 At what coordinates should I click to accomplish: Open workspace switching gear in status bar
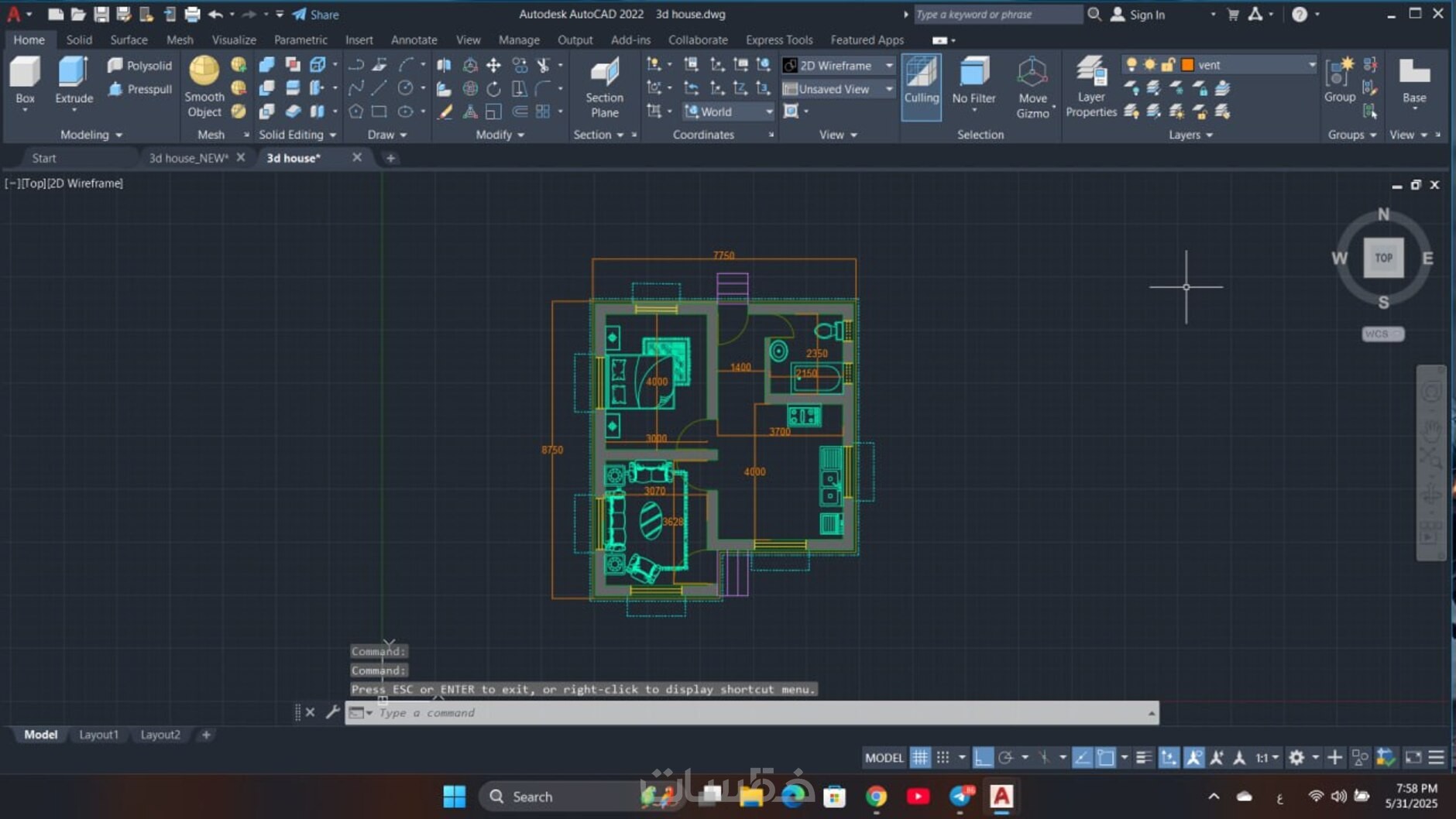pos(1296,758)
